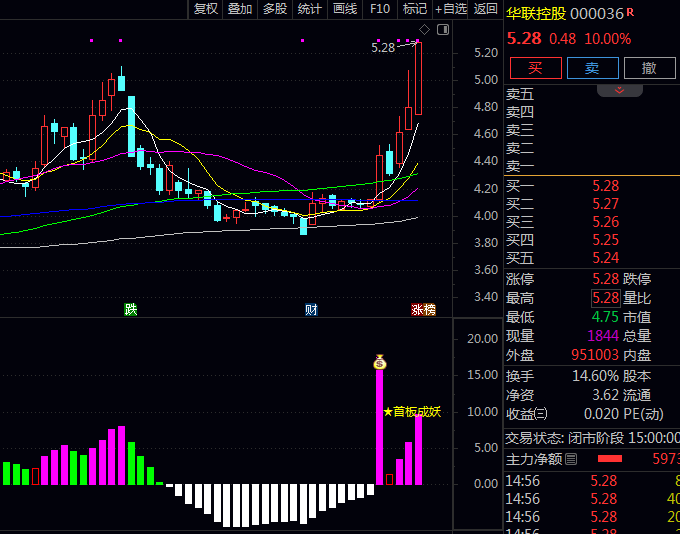
Task: Toggle the side panel layout icon
Action: pos(444,30)
